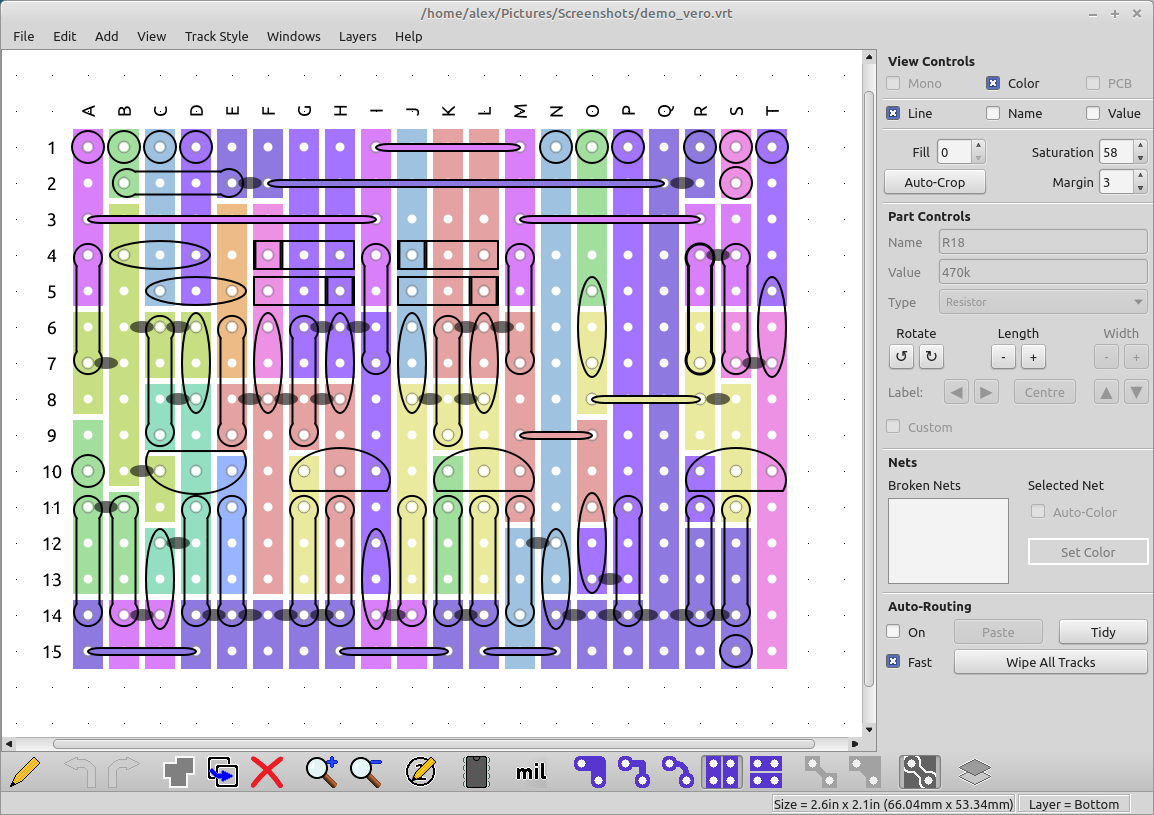The width and height of the screenshot is (1154, 815).
Task: Activate the Zoom In magnifier tool
Action: click(x=321, y=771)
